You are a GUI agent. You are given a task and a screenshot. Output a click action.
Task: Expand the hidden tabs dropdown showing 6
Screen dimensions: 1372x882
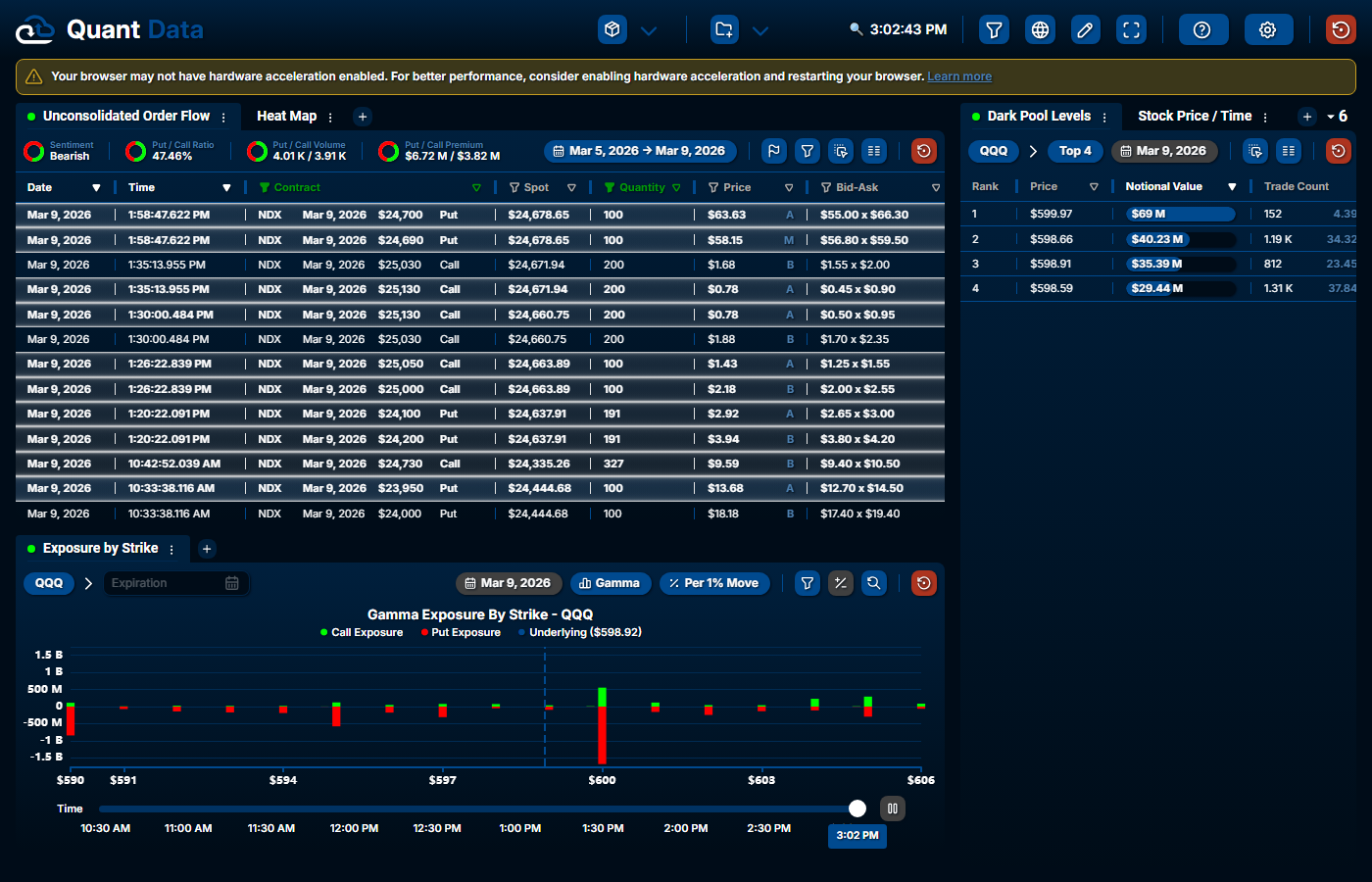(1338, 117)
